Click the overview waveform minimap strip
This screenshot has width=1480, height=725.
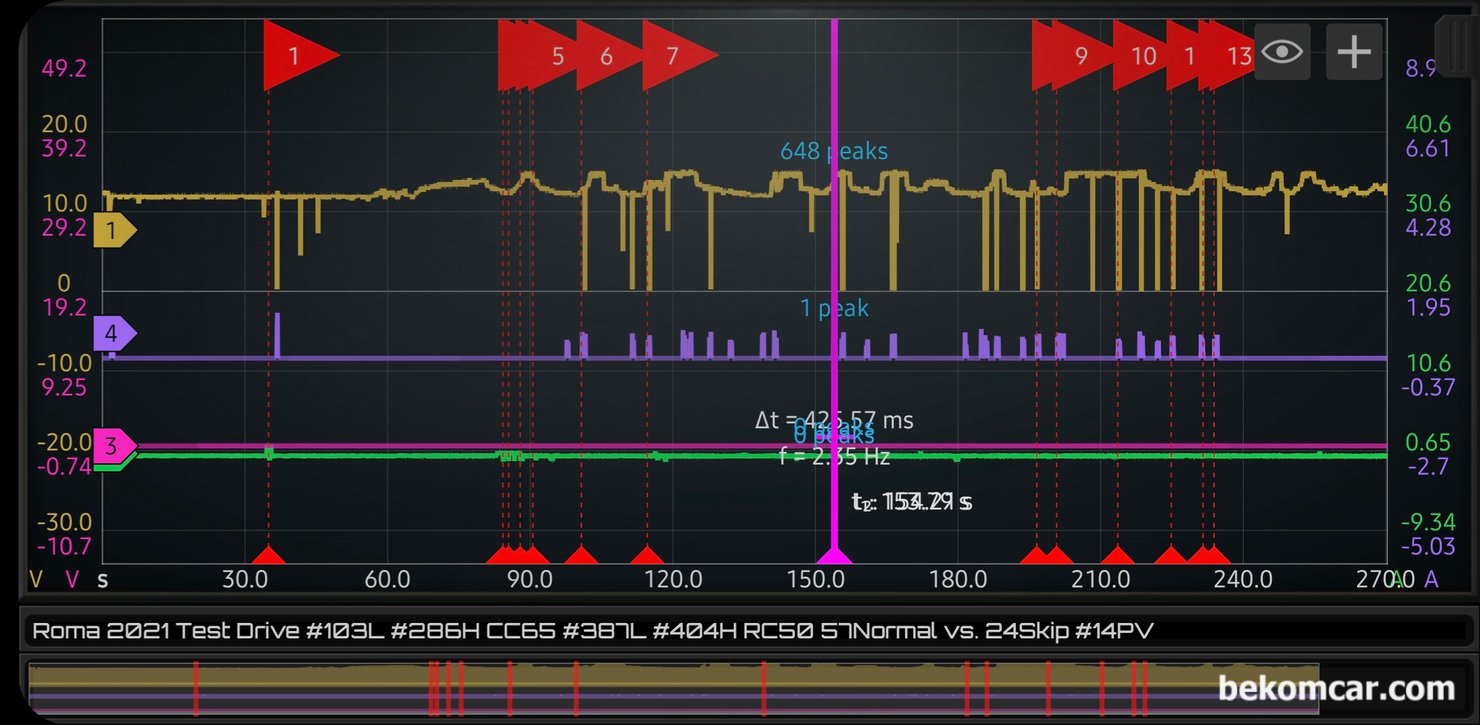click(x=674, y=688)
